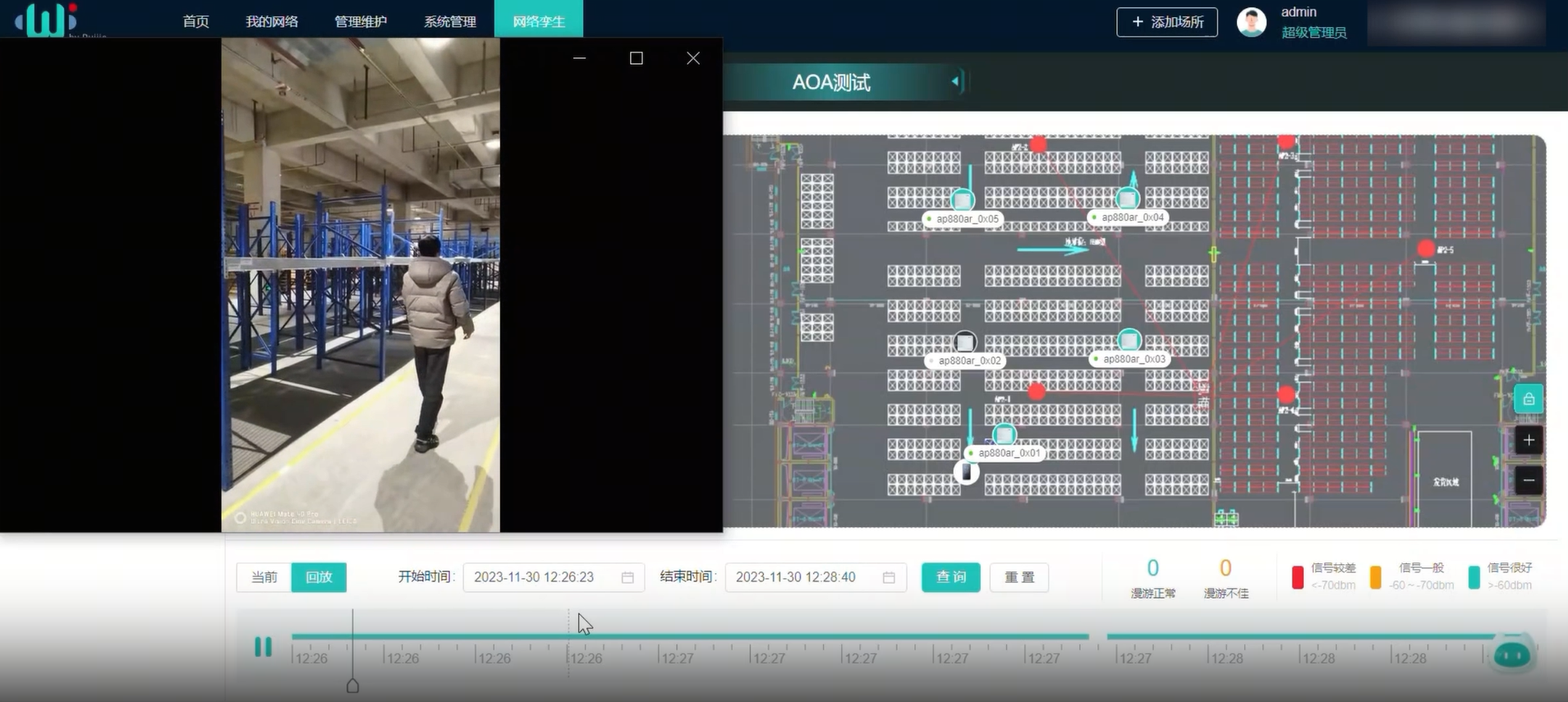Collapse the AOA测试 panel arrow
Image resolution: width=1568 pixels, height=702 pixels.
(x=954, y=81)
